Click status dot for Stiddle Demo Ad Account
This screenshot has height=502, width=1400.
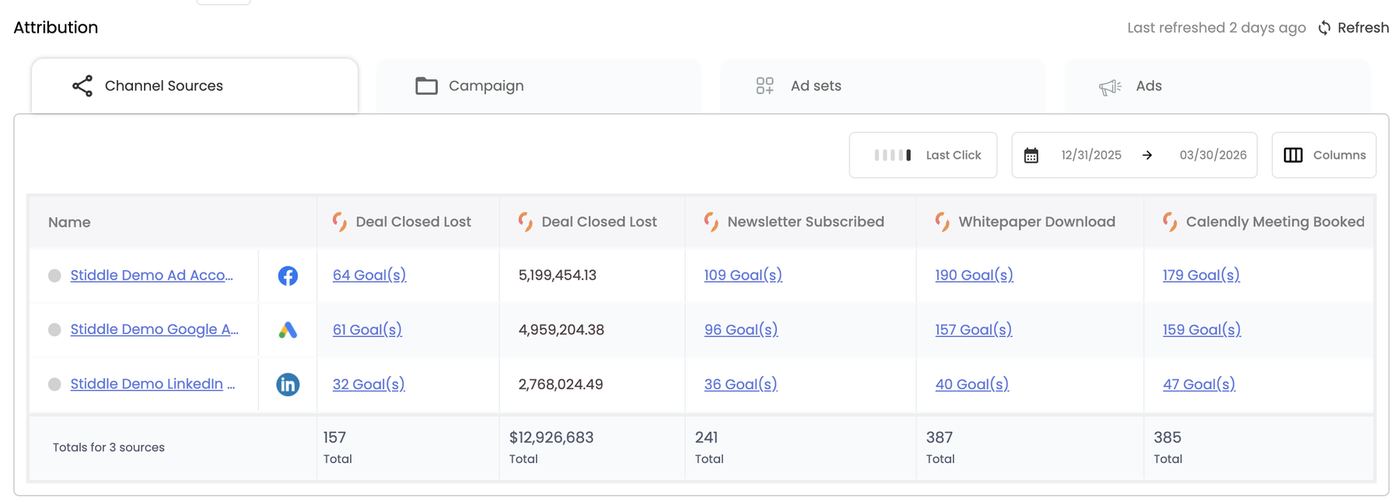point(55,276)
